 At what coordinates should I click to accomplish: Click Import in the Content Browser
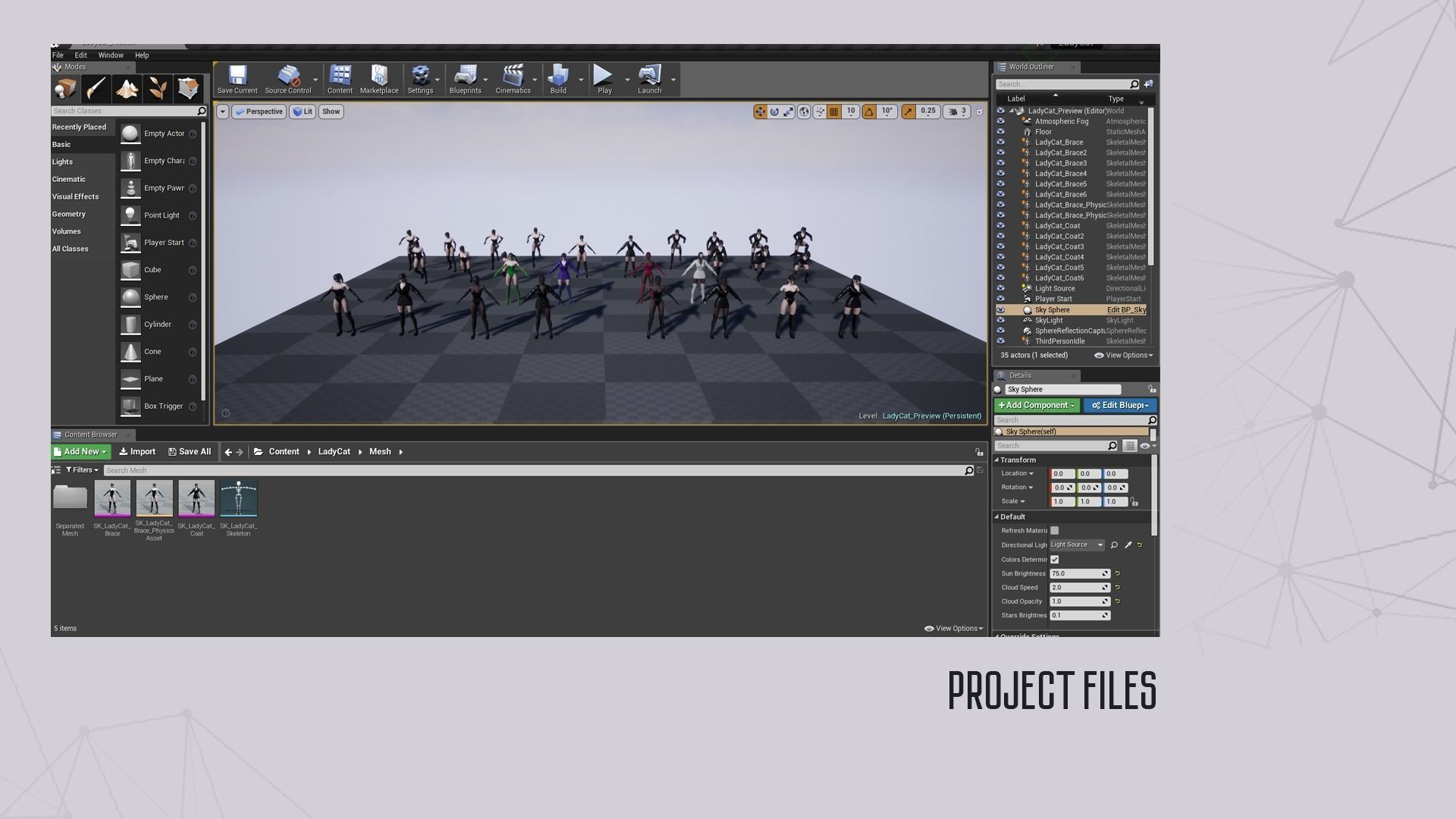point(137,452)
